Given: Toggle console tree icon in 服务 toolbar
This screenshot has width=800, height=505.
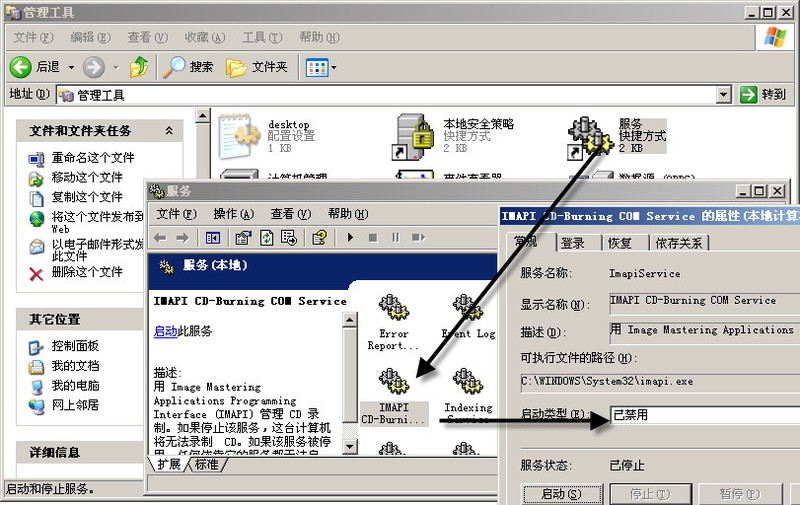Looking at the screenshot, I should pos(213,238).
